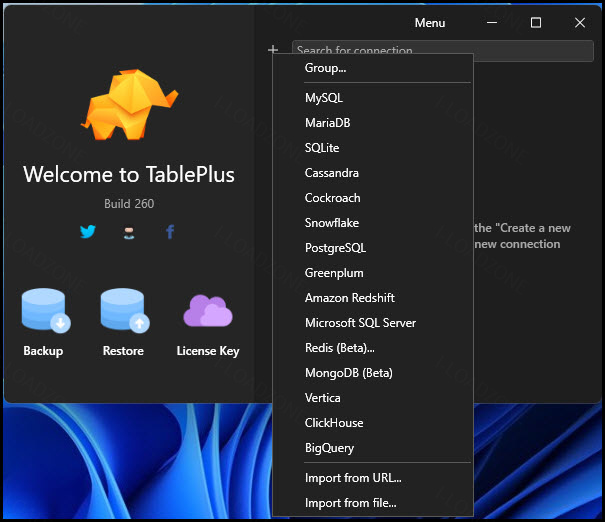Viewport: 605px width, 522px height.
Task: Select PostgreSQL from the menu
Action: click(373, 248)
